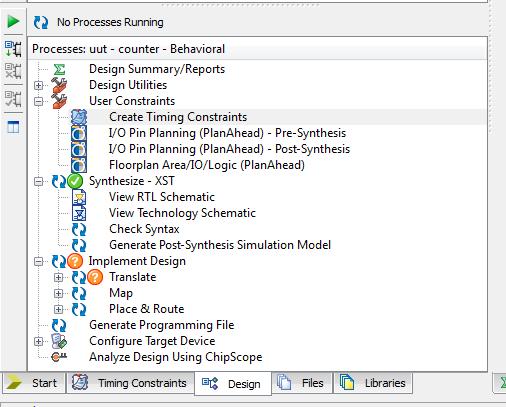
Task: Open the Files tab
Action: (303, 383)
